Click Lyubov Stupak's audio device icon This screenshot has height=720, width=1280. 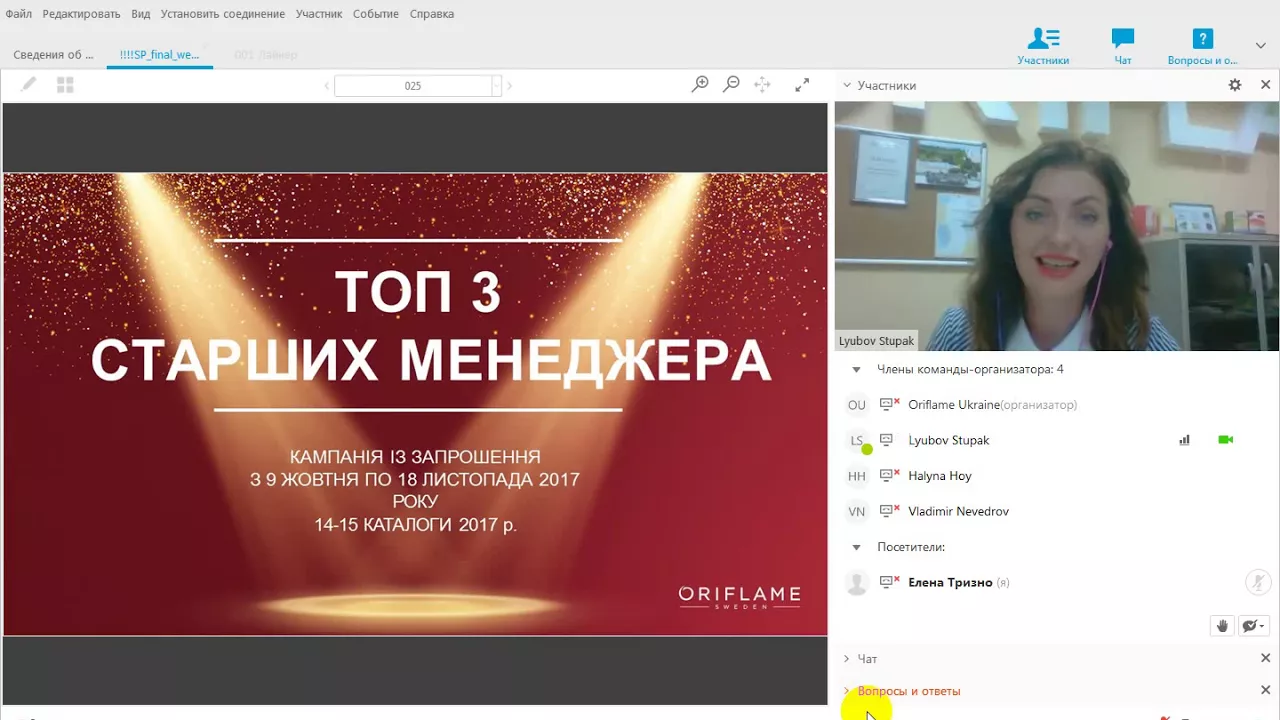[886, 440]
